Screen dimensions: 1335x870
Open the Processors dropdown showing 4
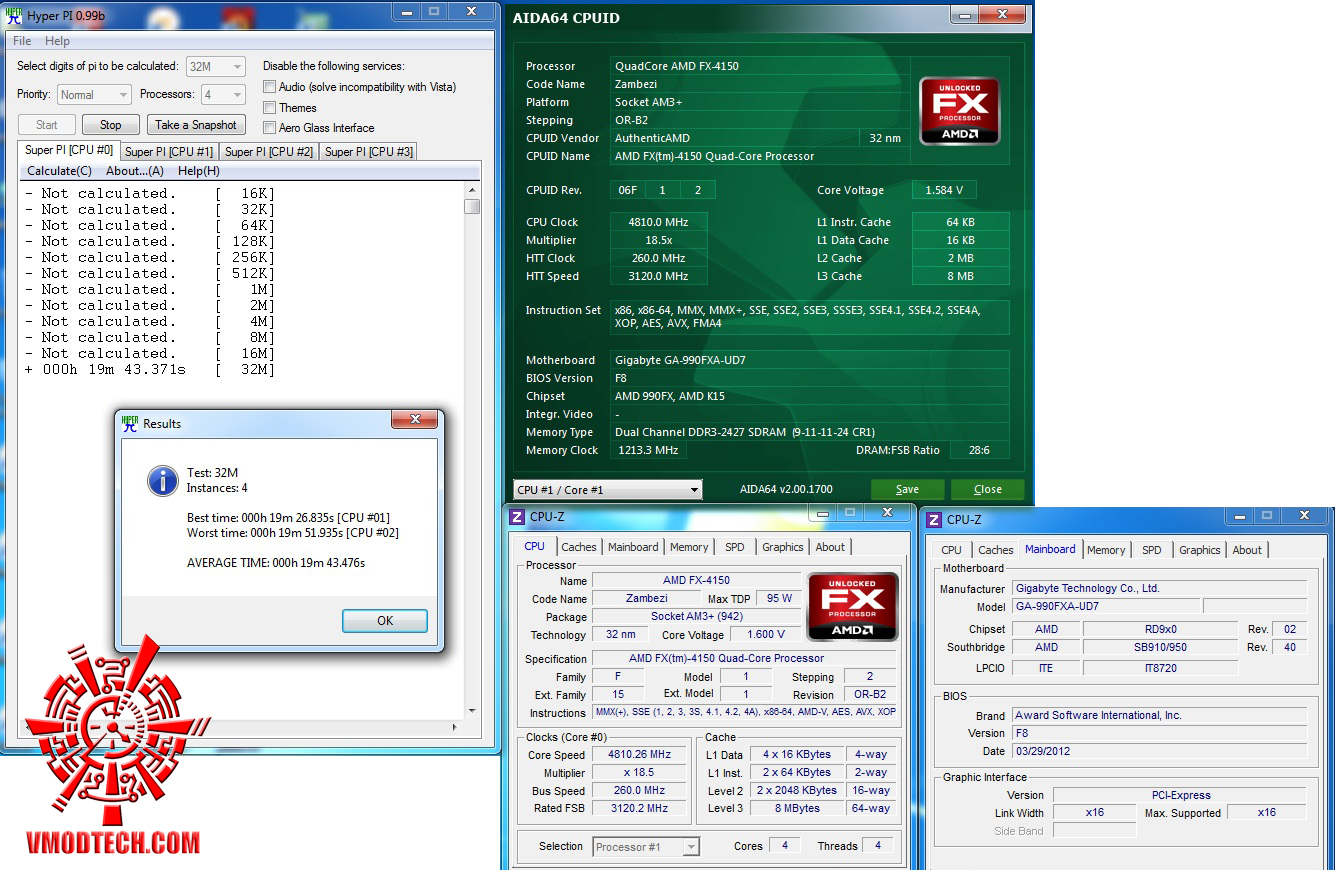pyautogui.click(x=223, y=95)
